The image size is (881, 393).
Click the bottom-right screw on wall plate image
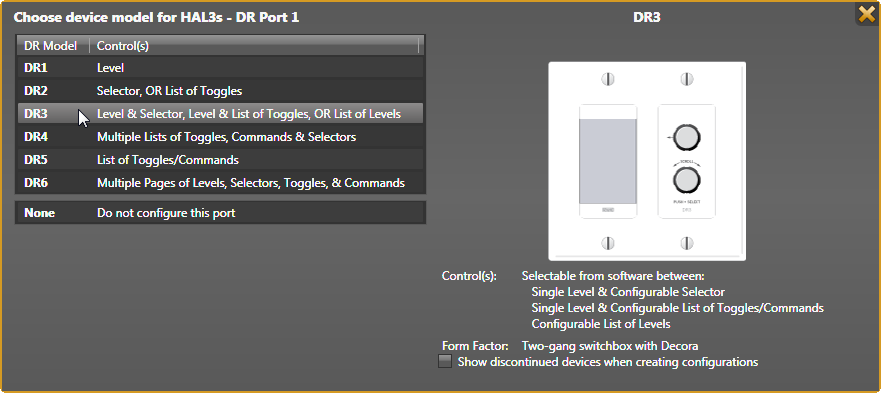(x=687, y=243)
